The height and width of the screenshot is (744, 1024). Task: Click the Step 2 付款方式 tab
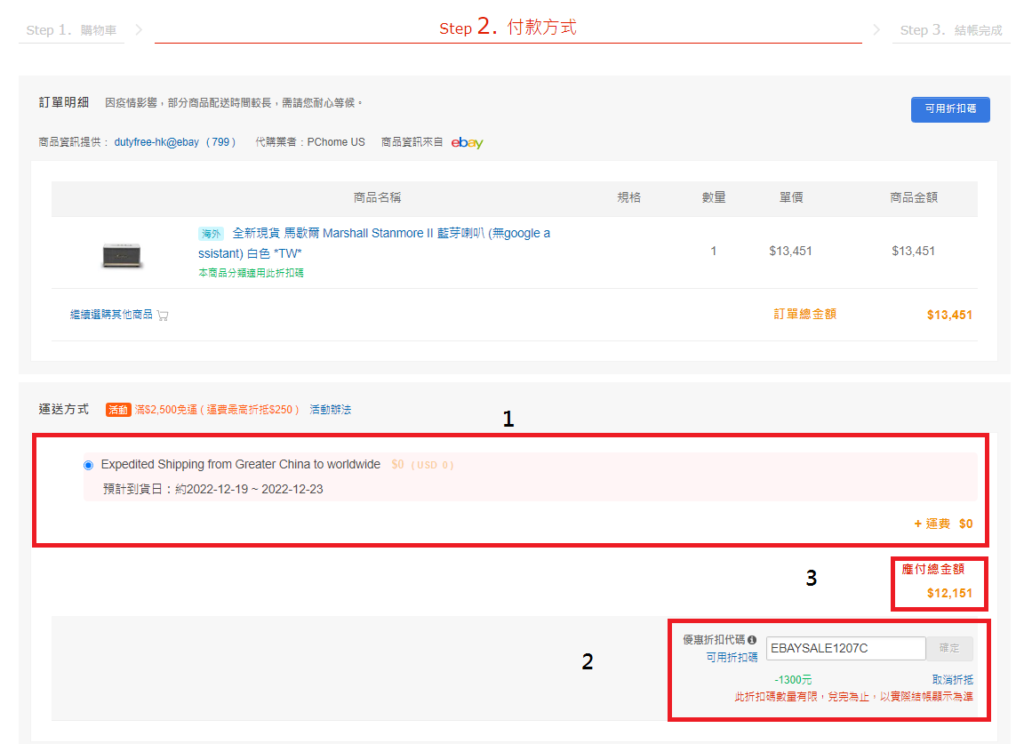point(508,28)
